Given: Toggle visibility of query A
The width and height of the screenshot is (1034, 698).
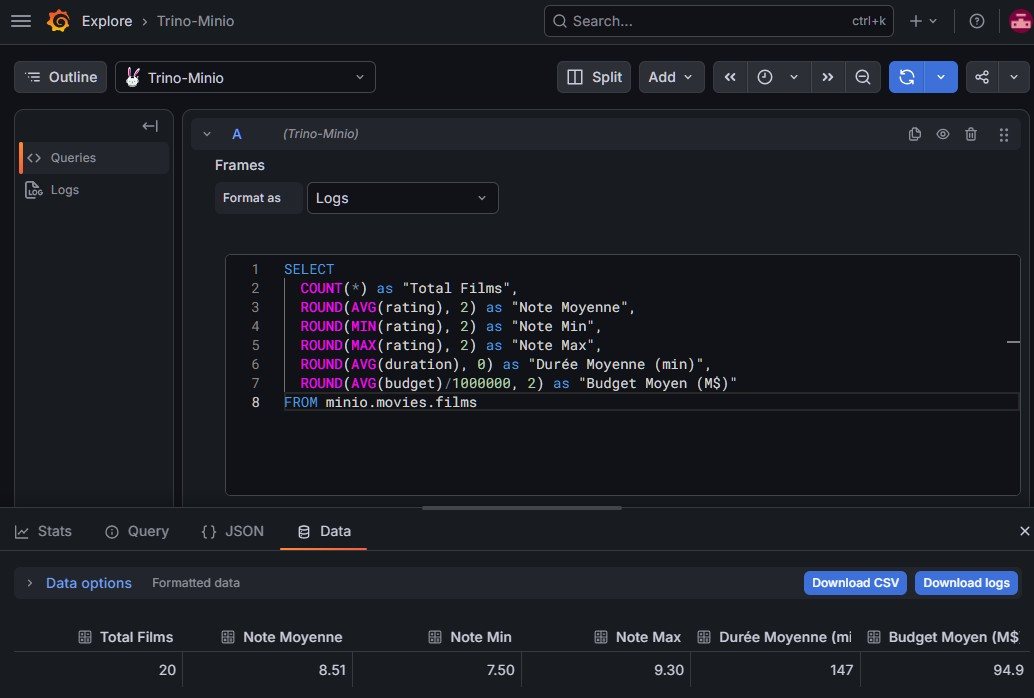Looking at the screenshot, I should point(943,134).
